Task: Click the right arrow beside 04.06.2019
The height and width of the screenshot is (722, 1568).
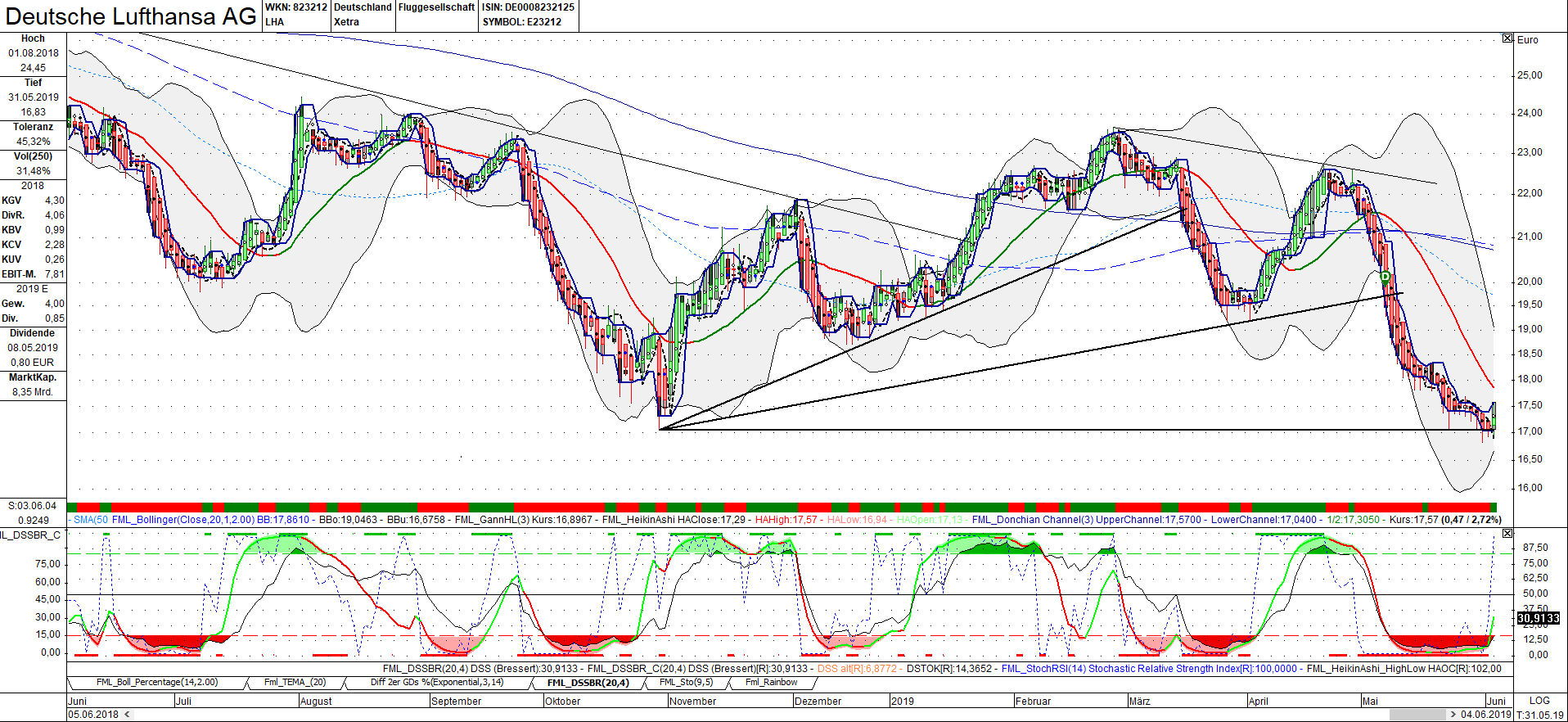Action: [x=1453, y=715]
